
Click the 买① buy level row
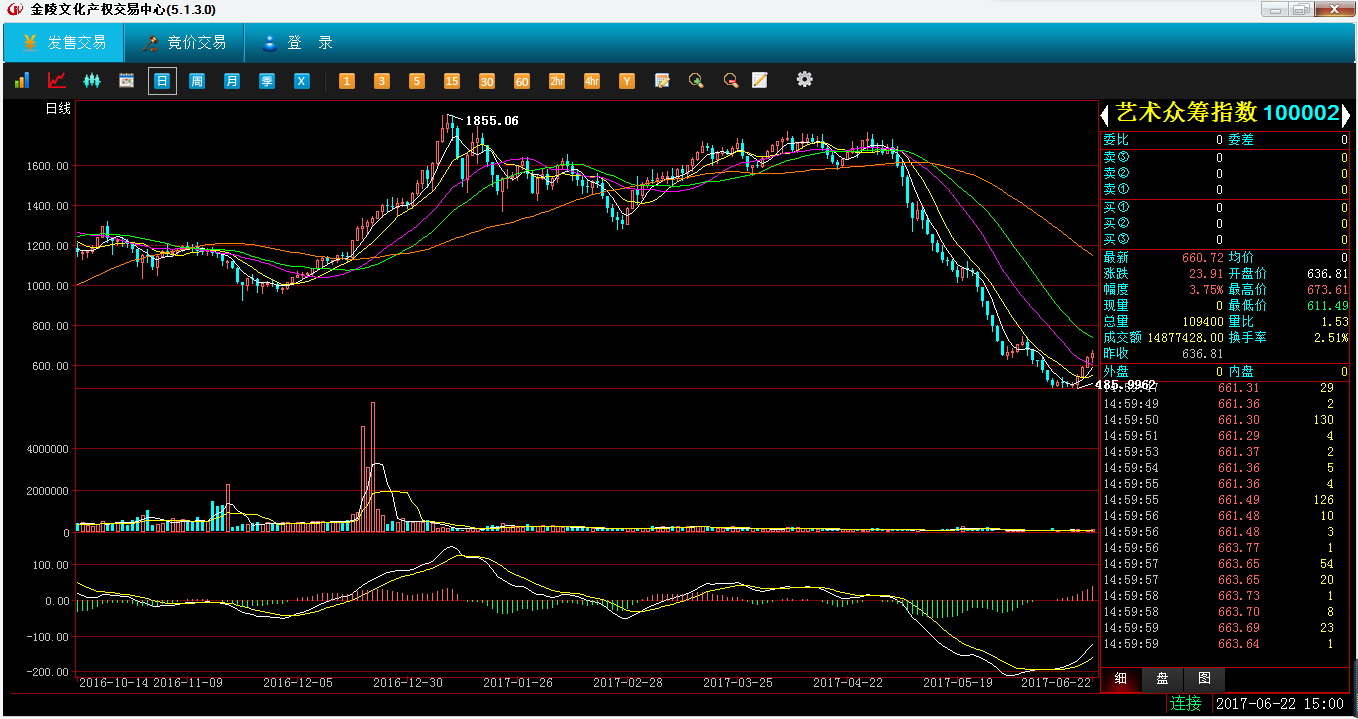click(x=1225, y=208)
